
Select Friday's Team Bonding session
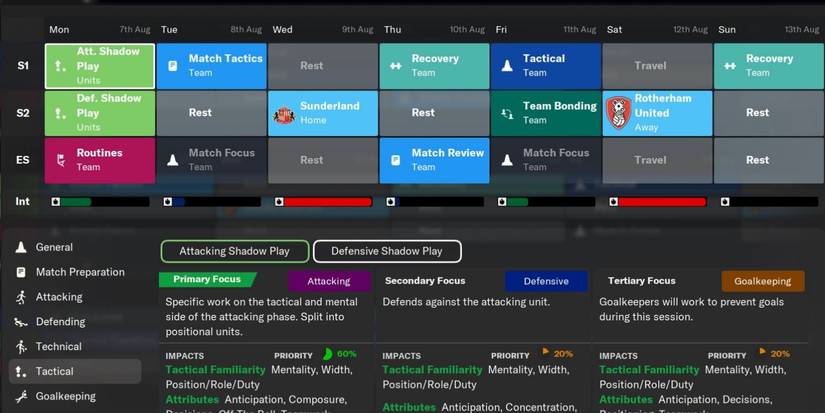(x=546, y=113)
